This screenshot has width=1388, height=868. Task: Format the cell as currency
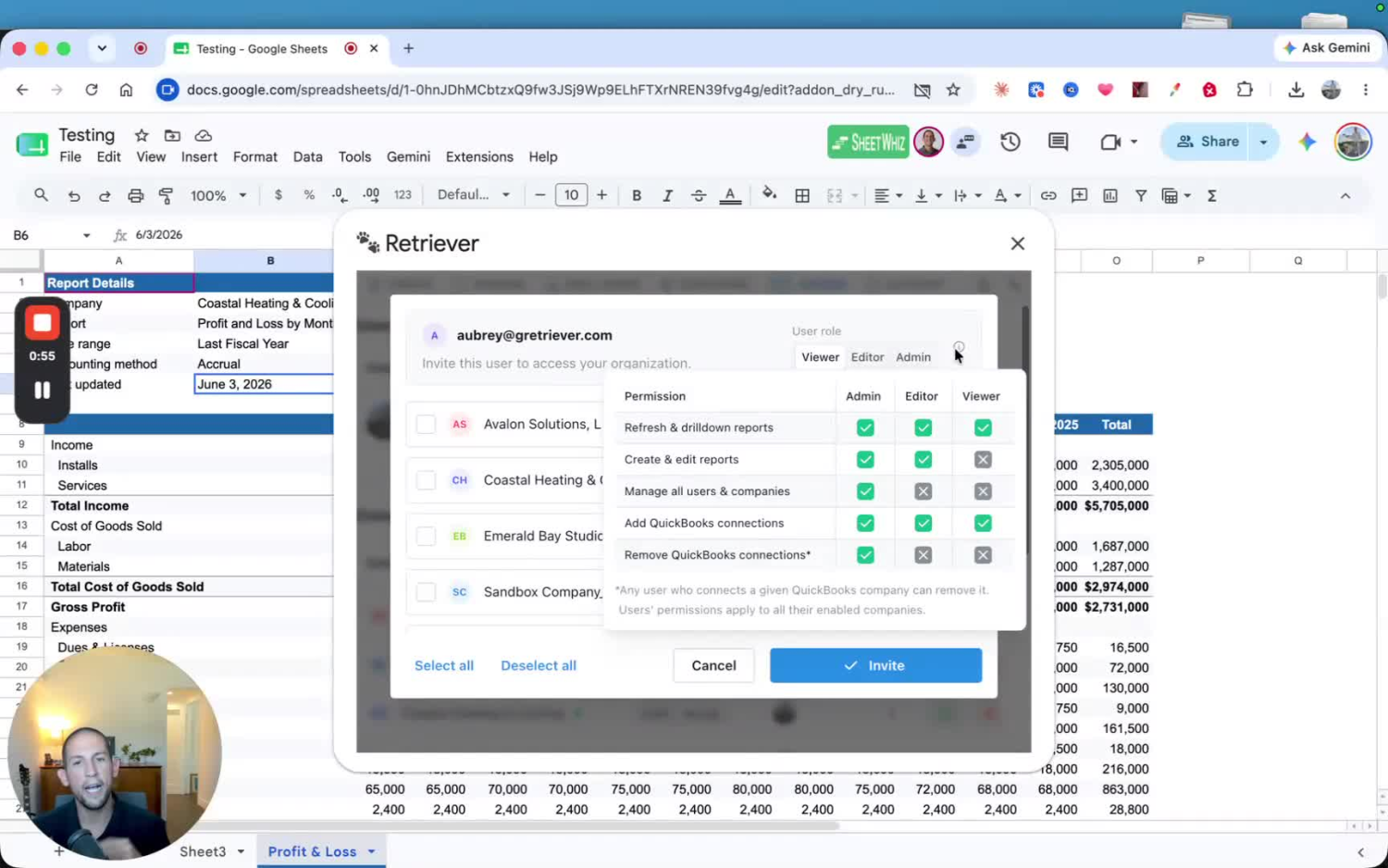coord(278,195)
